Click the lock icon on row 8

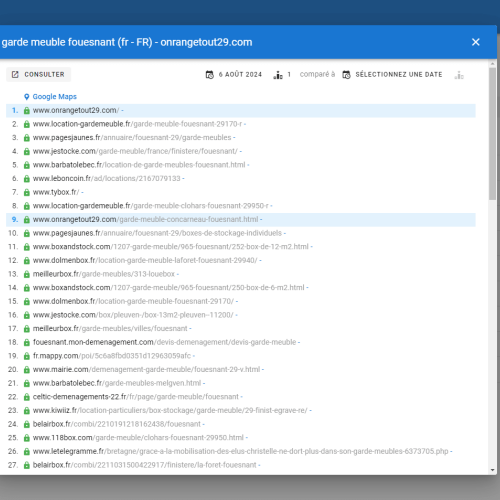(27, 206)
